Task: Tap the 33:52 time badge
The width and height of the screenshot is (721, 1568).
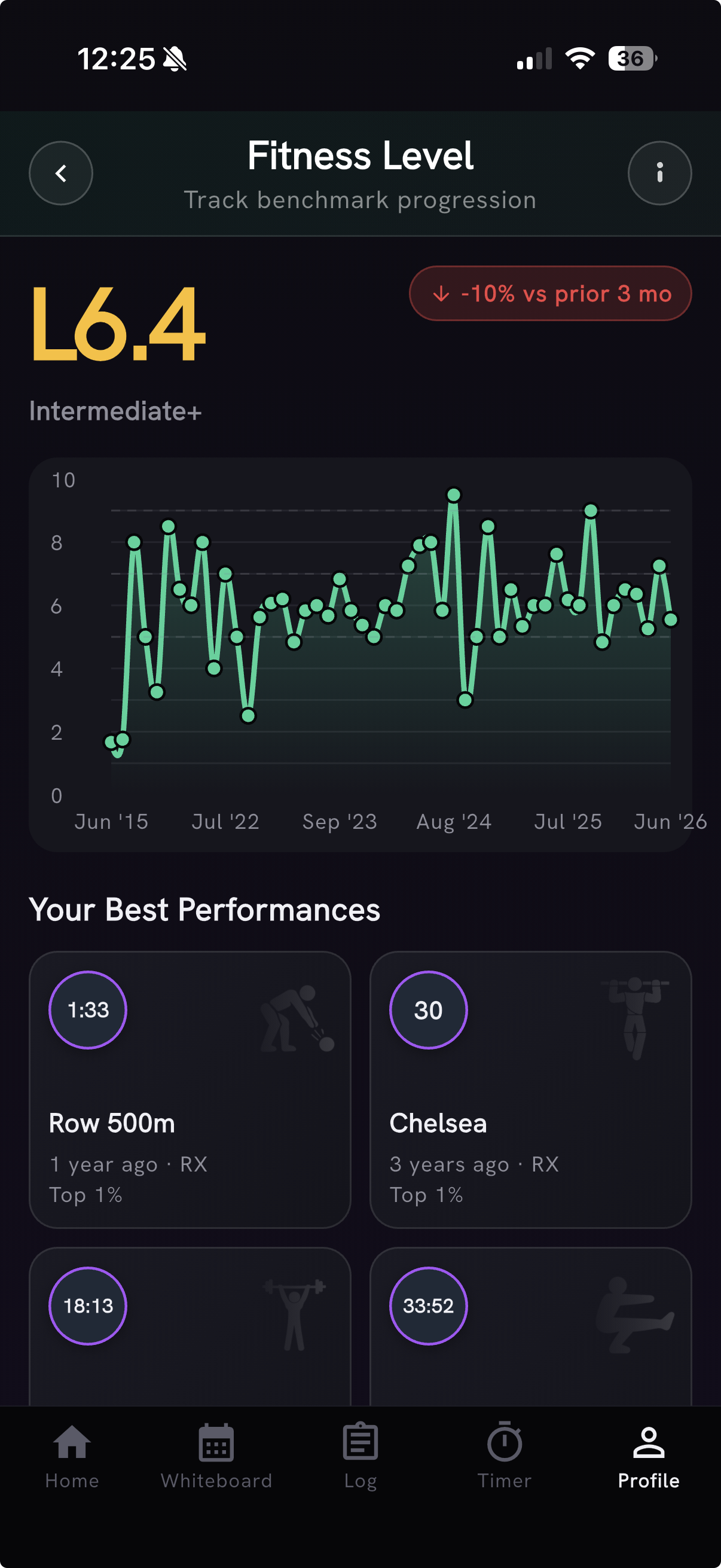Action: click(428, 1305)
